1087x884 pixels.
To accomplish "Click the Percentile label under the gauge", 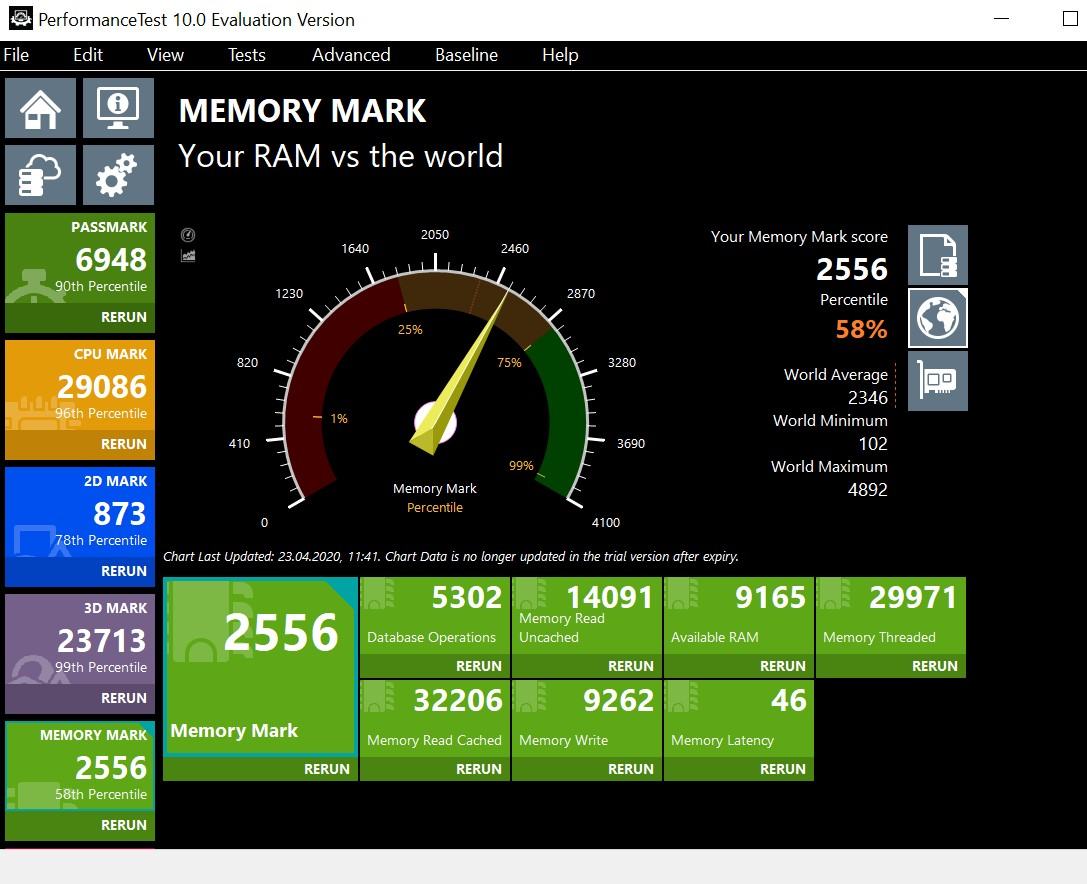I will tap(435, 508).
